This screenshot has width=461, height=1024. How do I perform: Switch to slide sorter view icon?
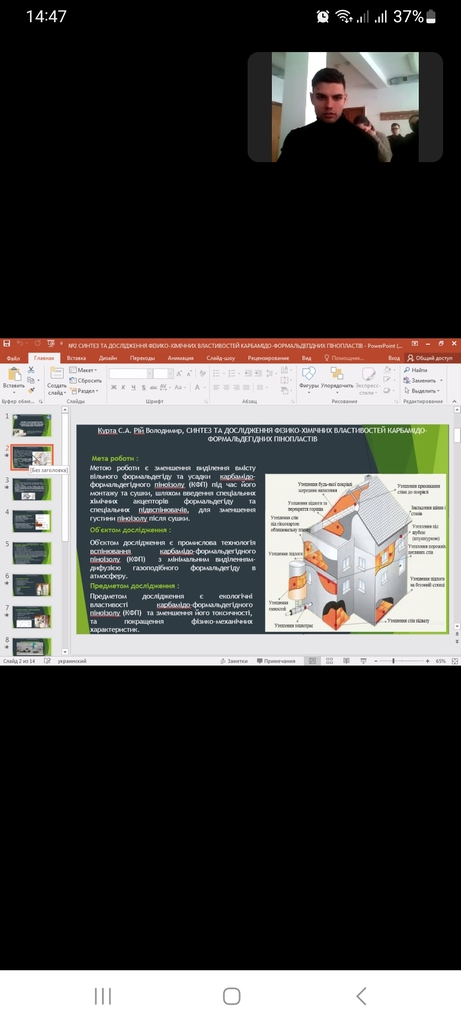coord(329,661)
